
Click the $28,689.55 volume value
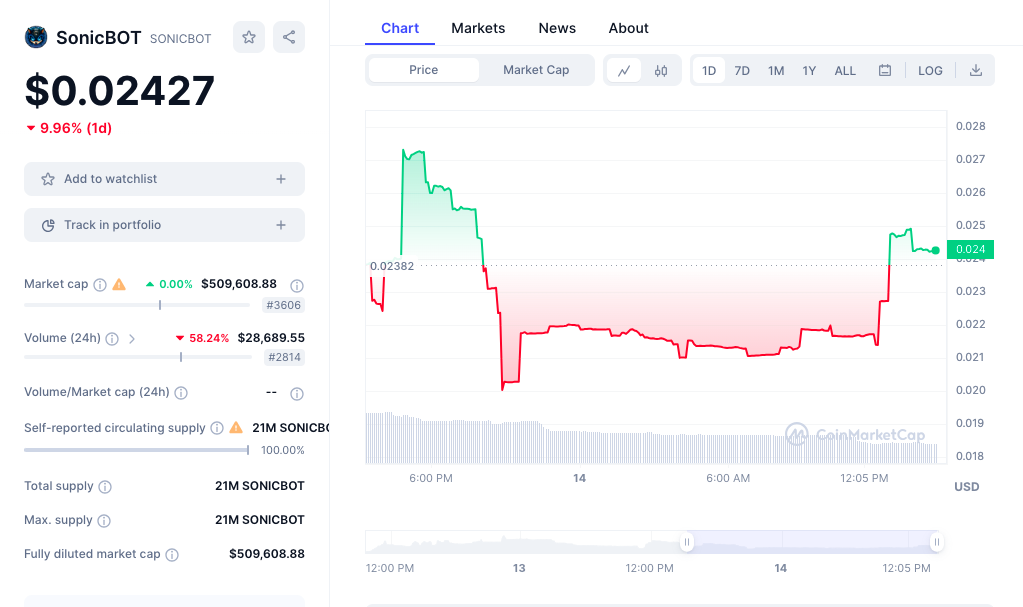[x=271, y=338]
